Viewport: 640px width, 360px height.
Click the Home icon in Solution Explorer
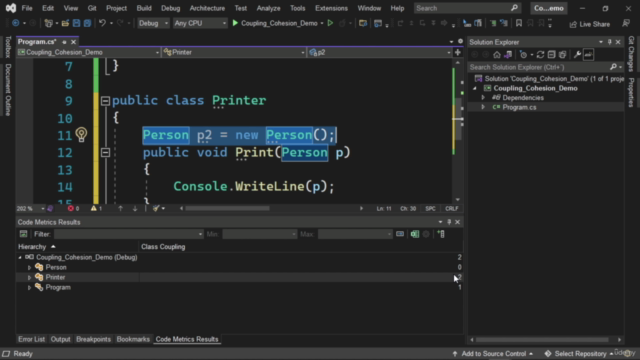click(x=497, y=55)
